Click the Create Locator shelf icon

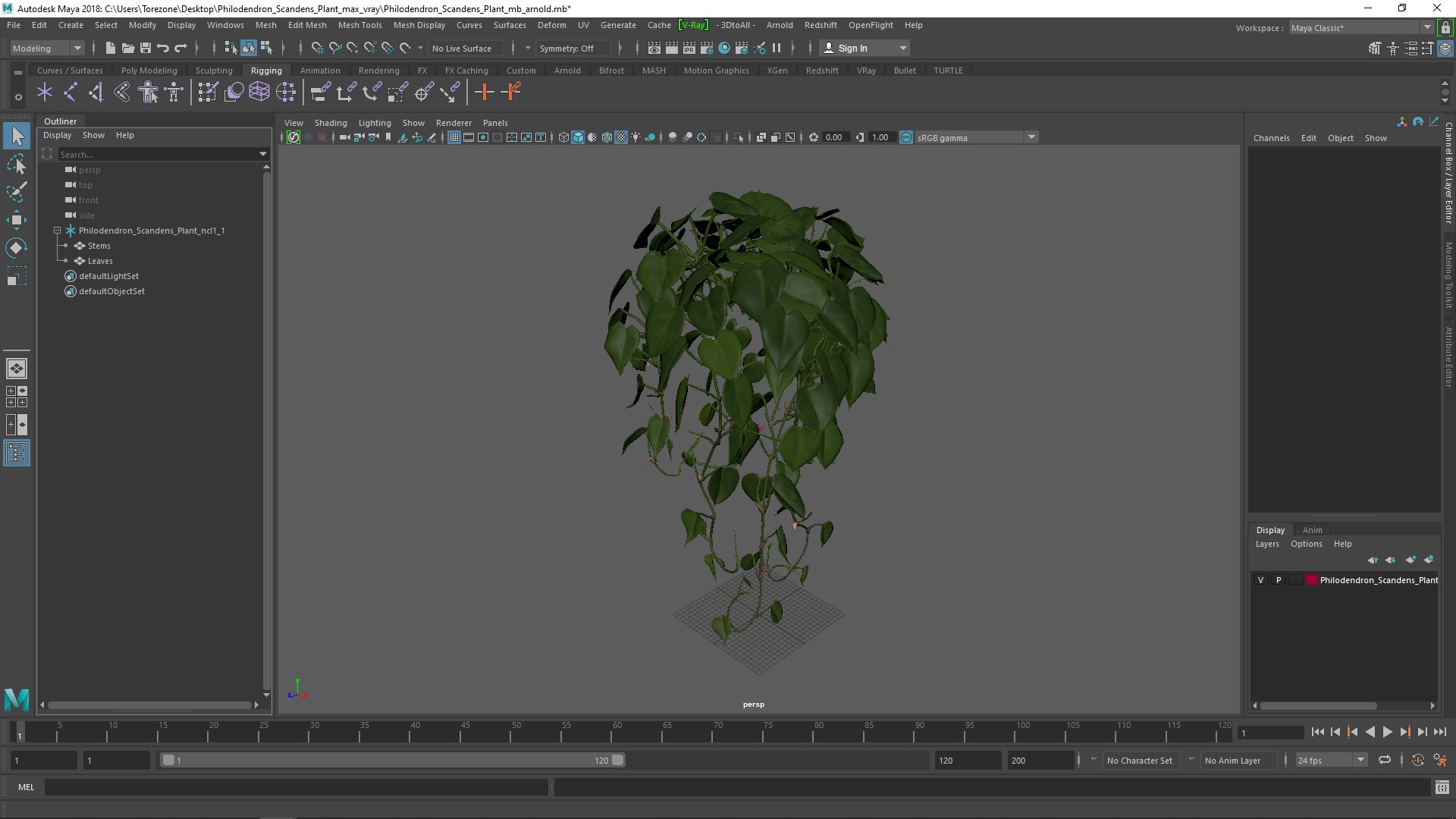coord(45,93)
